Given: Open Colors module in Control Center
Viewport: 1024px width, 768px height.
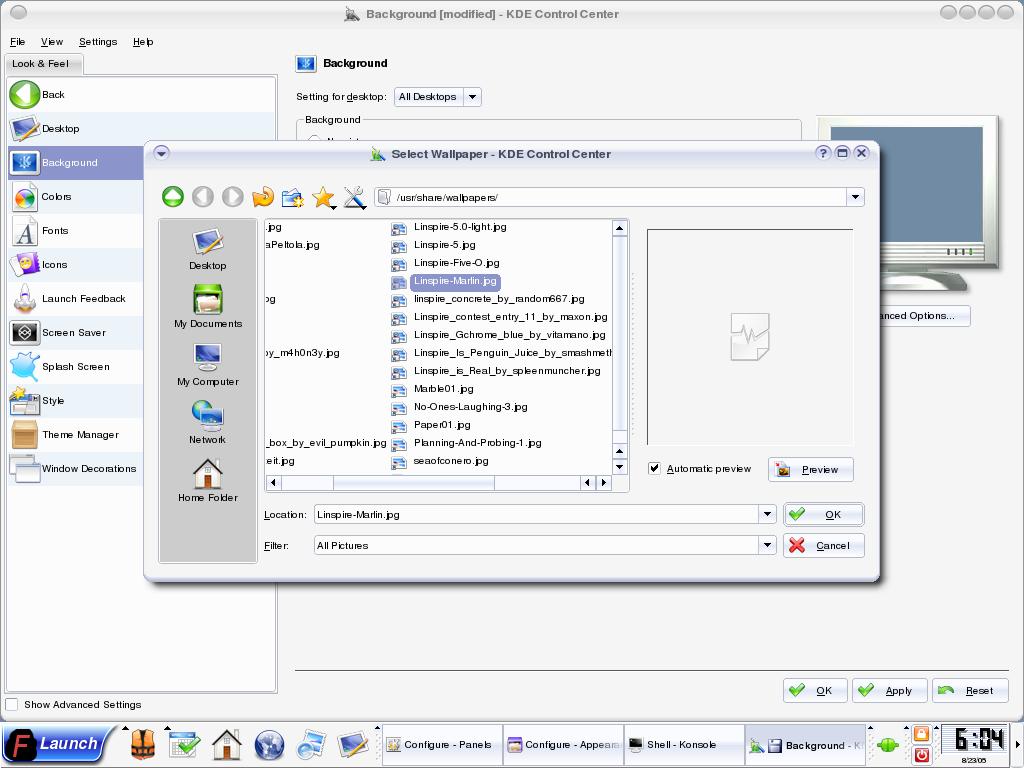Looking at the screenshot, I should point(76,197).
